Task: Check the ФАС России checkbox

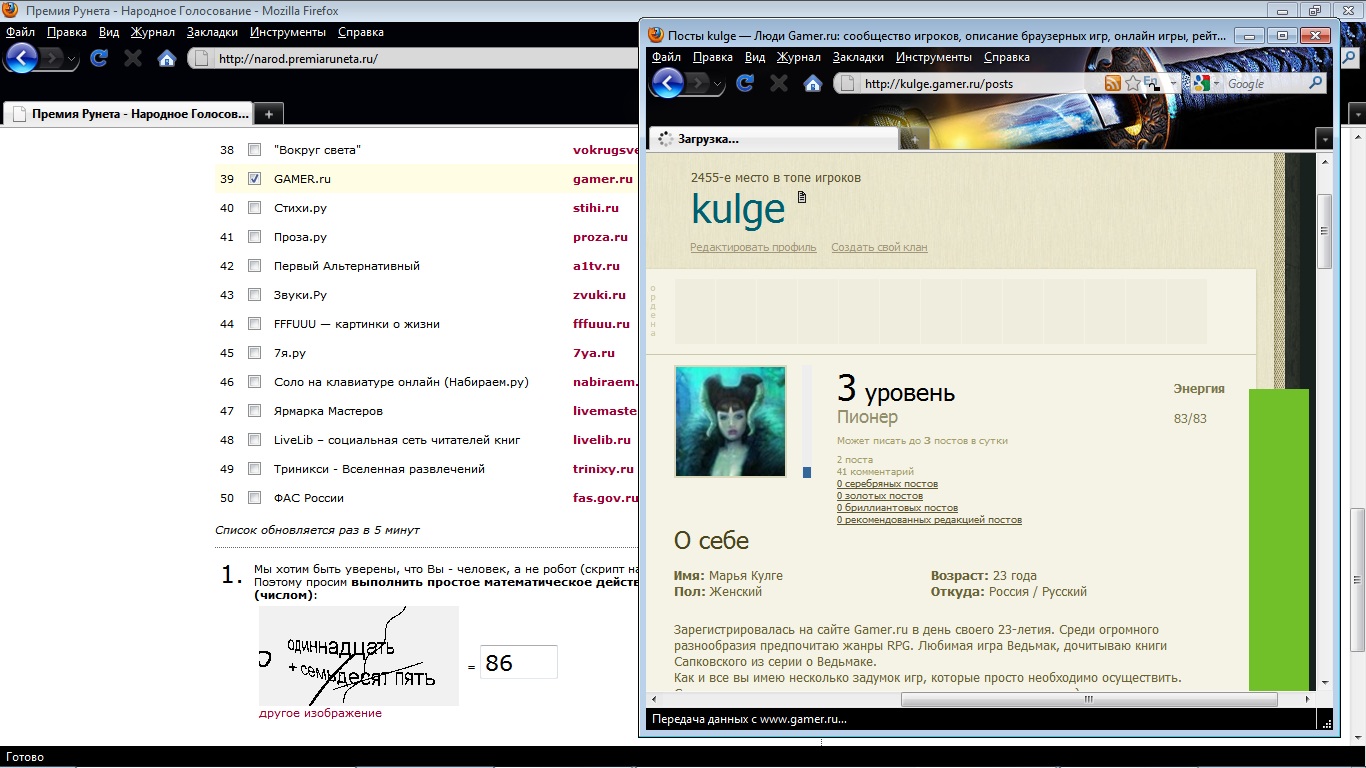Action: pyautogui.click(x=254, y=498)
